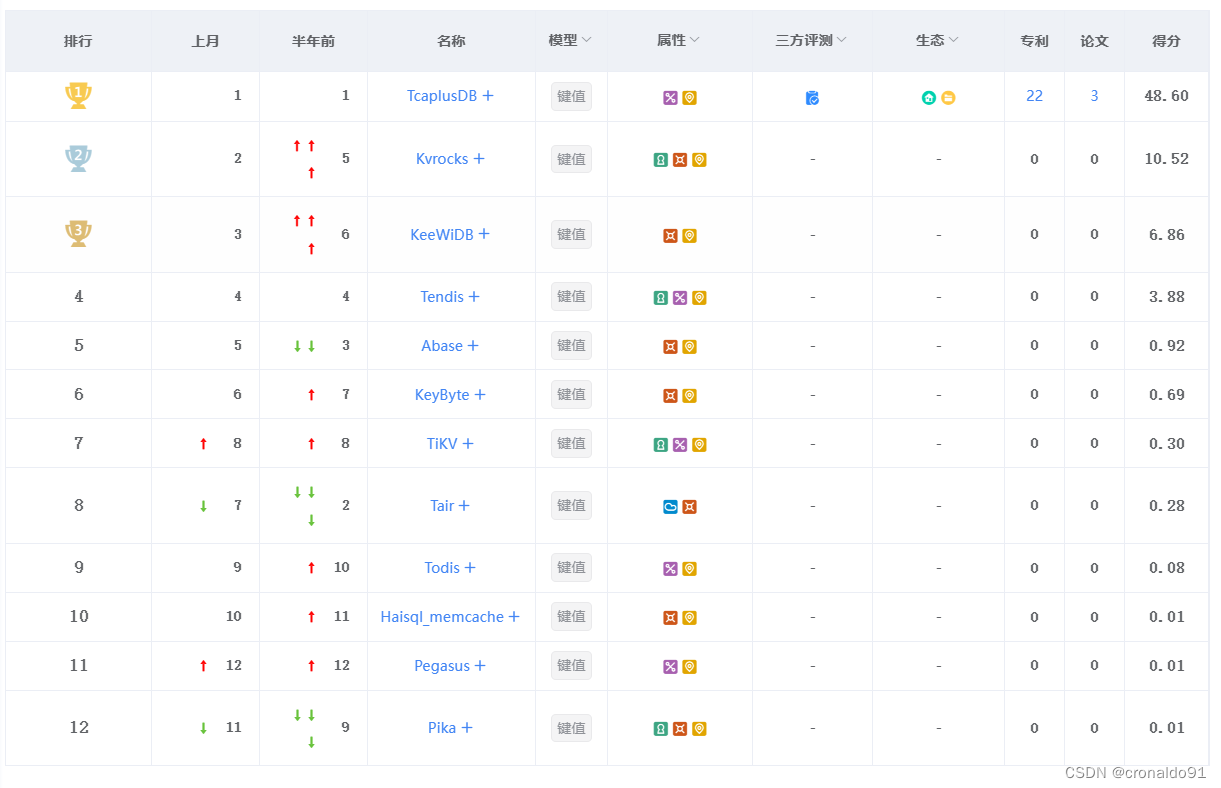The height and width of the screenshot is (788, 1221).
Task: Open the TiKV database link
Action: tap(442, 444)
